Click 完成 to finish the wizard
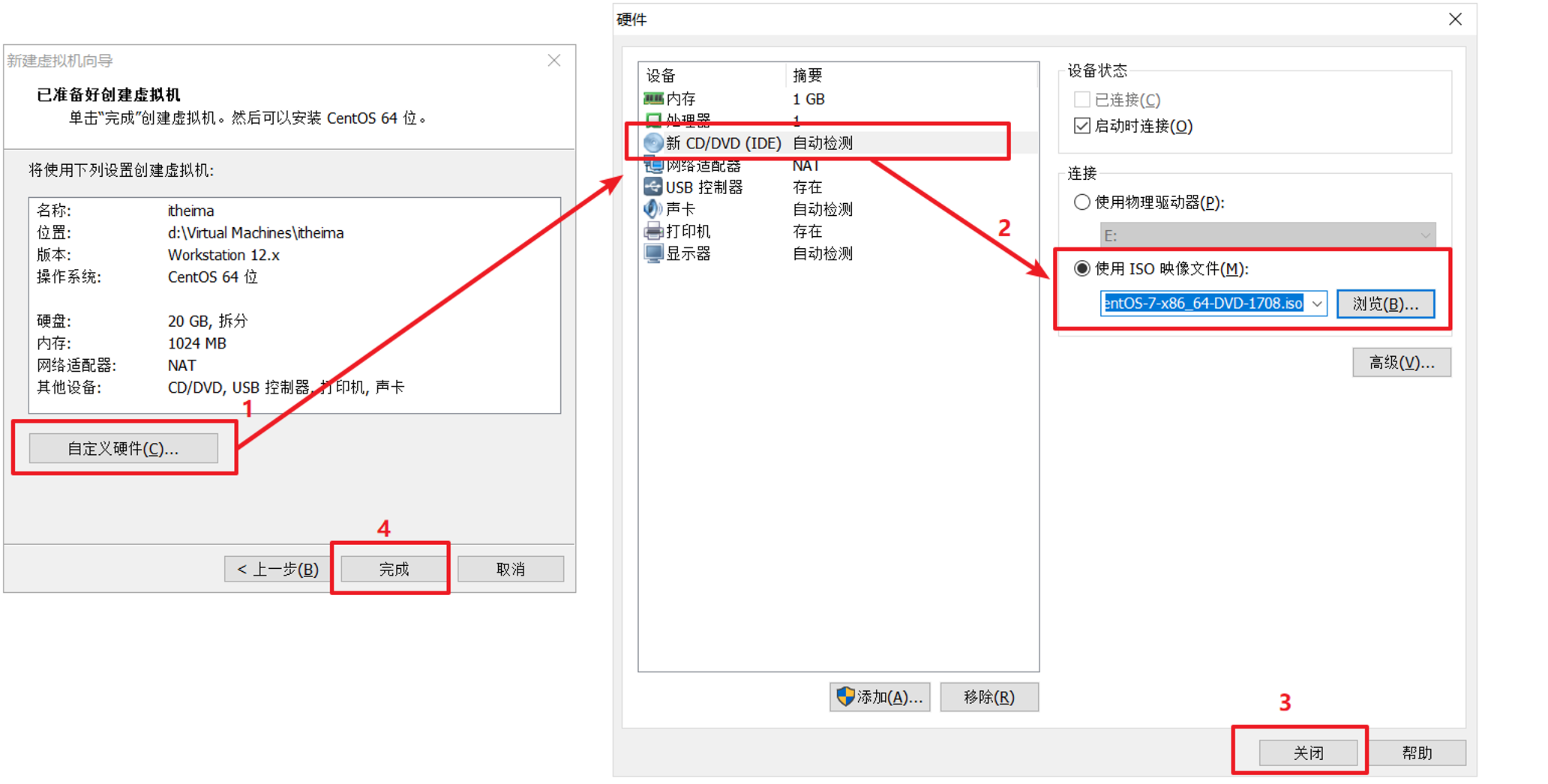This screenshot has height=784, width=1548. click(394, 569)
